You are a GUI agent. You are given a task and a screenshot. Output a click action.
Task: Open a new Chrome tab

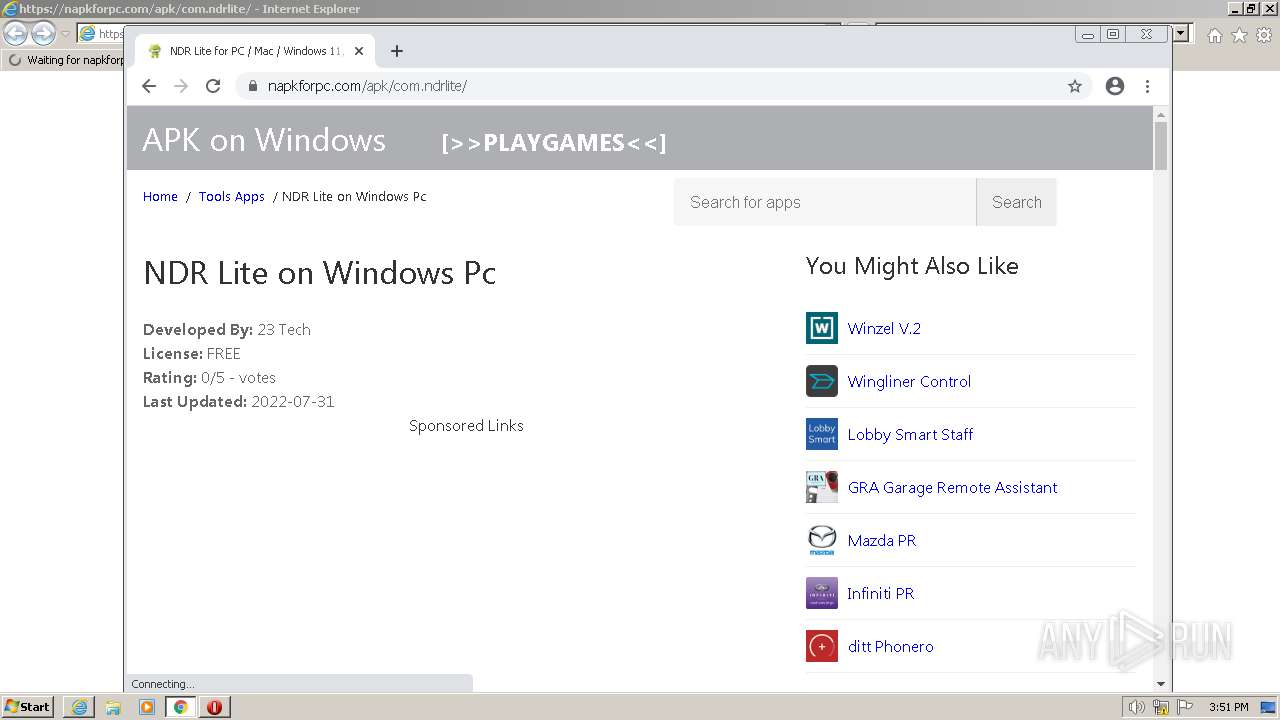(397, 51)
